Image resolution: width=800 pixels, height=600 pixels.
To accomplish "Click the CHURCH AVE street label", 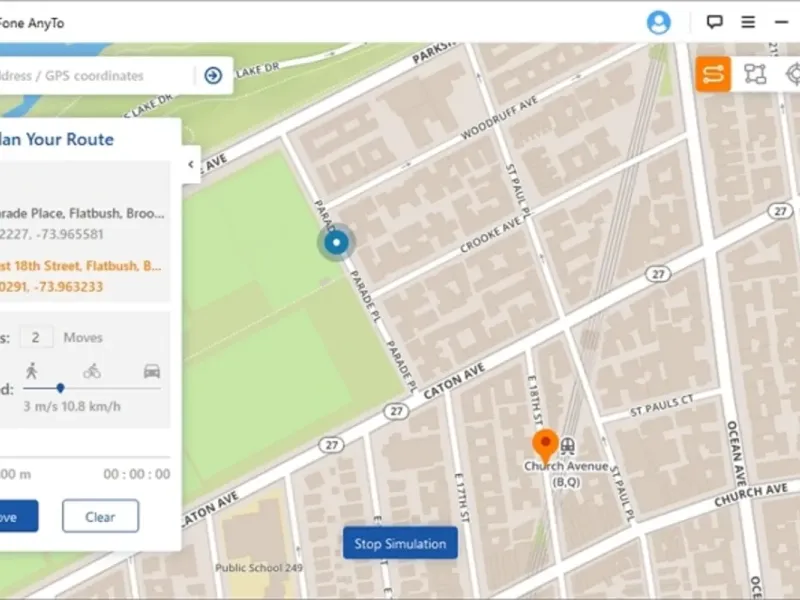I will point(751,494).
